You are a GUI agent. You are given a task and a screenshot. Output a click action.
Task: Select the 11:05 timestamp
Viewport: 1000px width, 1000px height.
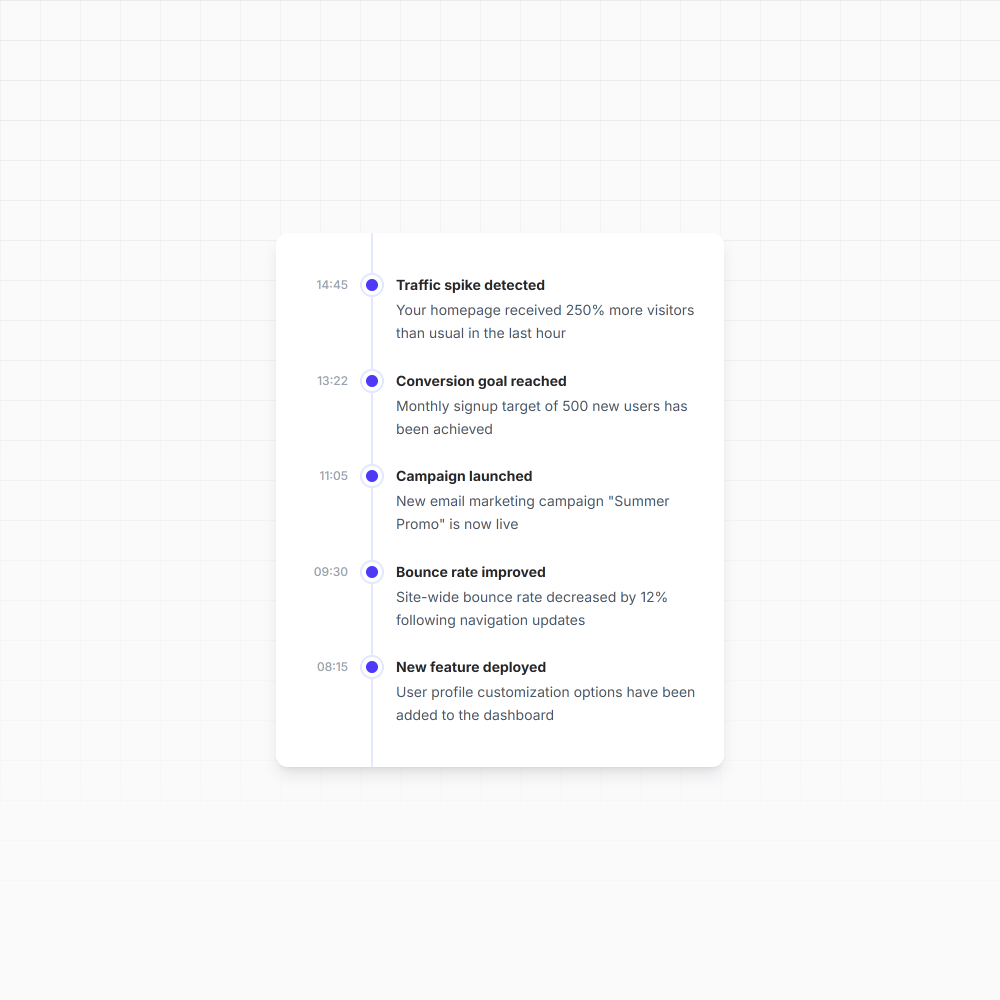(334, 476)
